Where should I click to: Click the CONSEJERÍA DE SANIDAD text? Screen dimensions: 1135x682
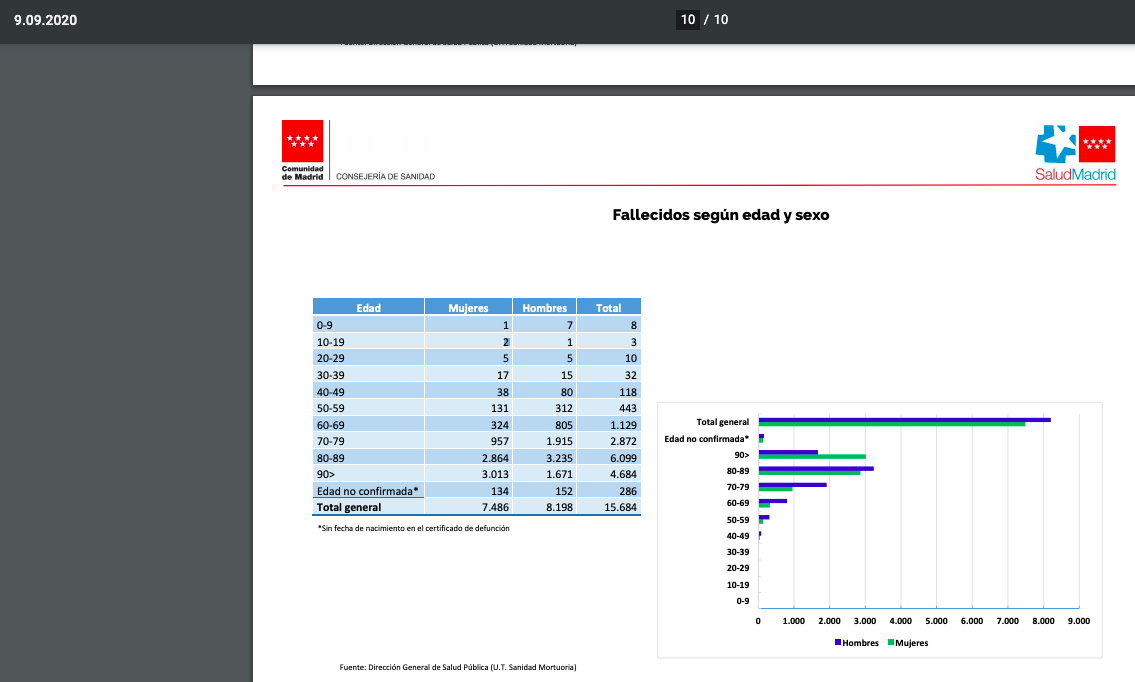coord(386,177)
